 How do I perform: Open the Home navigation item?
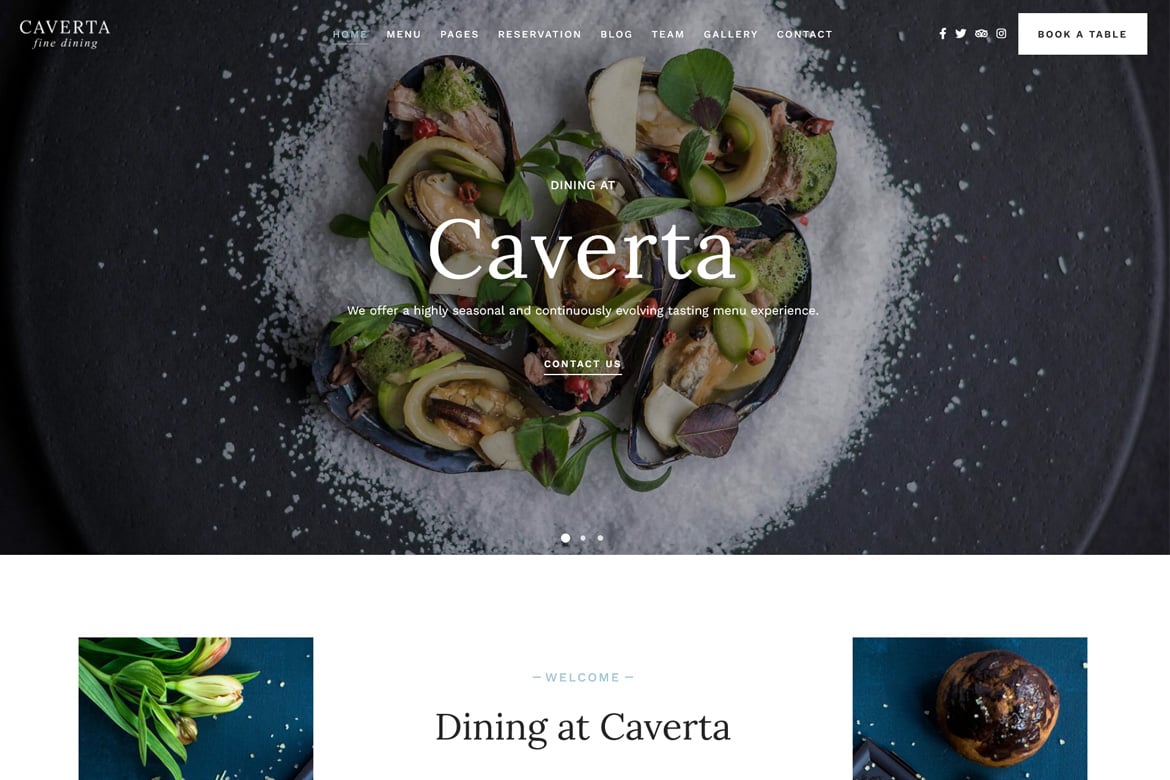coord(350,34)
